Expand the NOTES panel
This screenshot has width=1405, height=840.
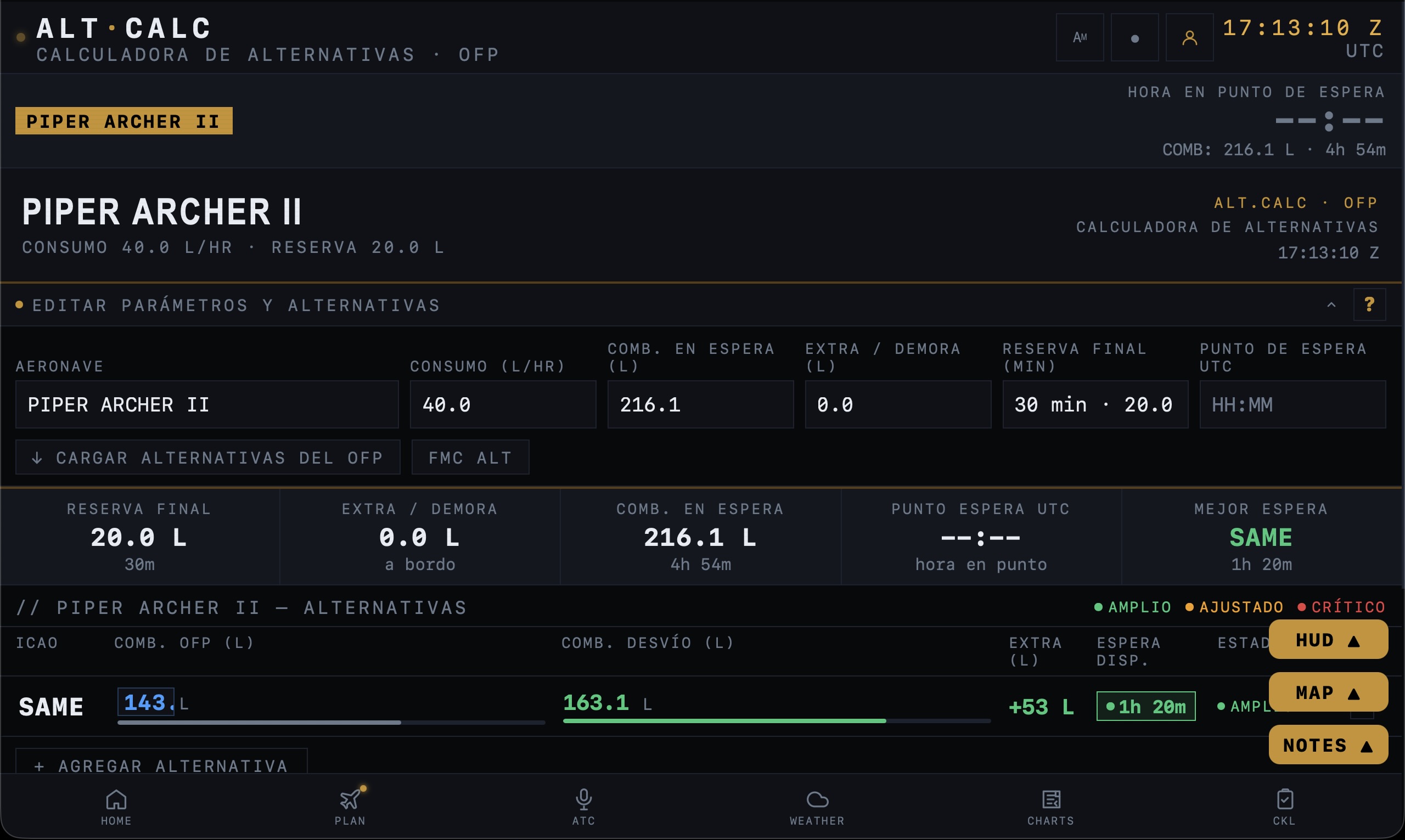click(x=1328, y=745)
